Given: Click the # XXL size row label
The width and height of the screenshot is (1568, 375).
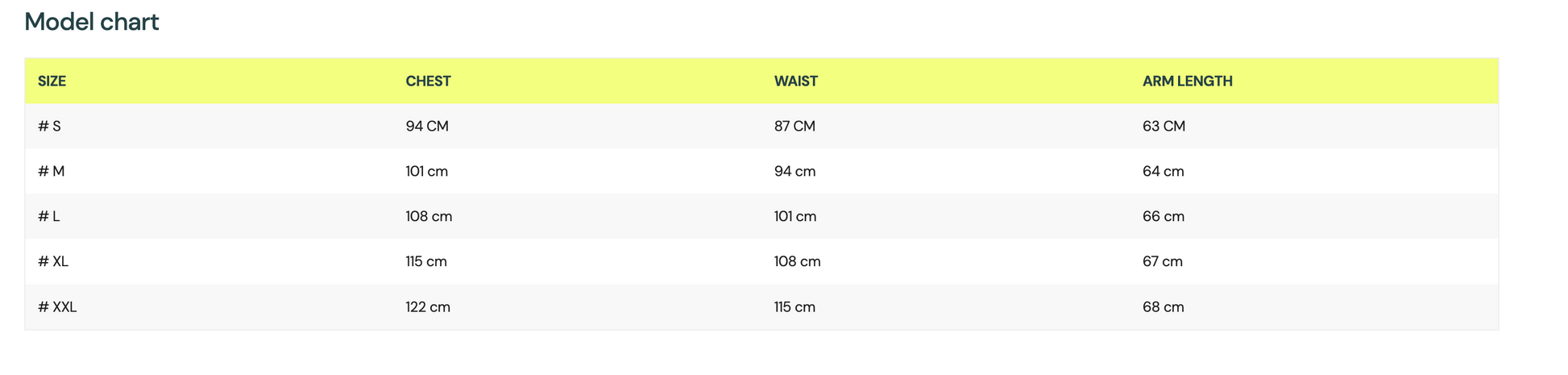Looking at the screenshot, I should [57, 307].
